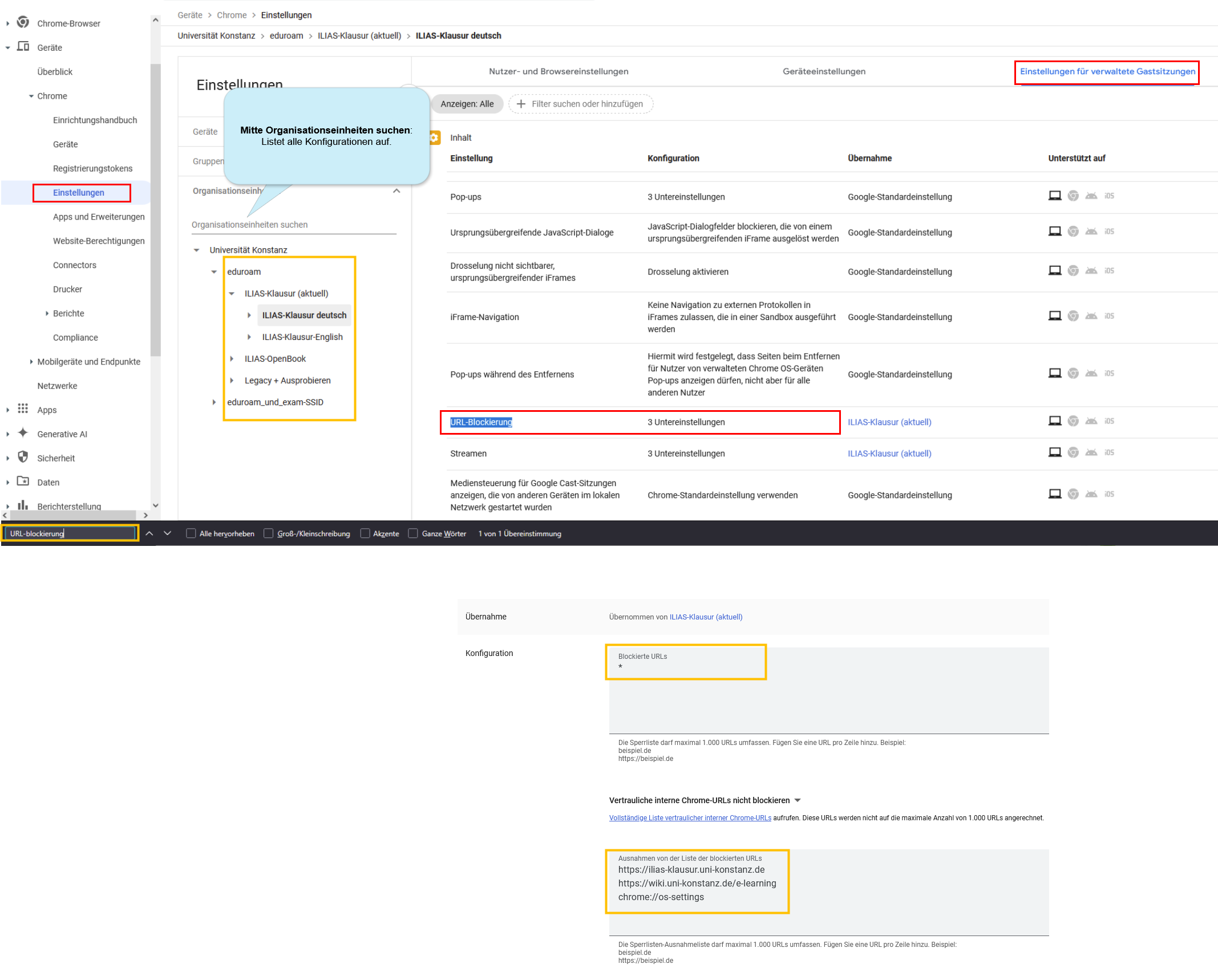The height and width of the screenshot is (980, 1218).
Task: Collapse the Geräte section in sidebar
Action: tap(8, 47)
